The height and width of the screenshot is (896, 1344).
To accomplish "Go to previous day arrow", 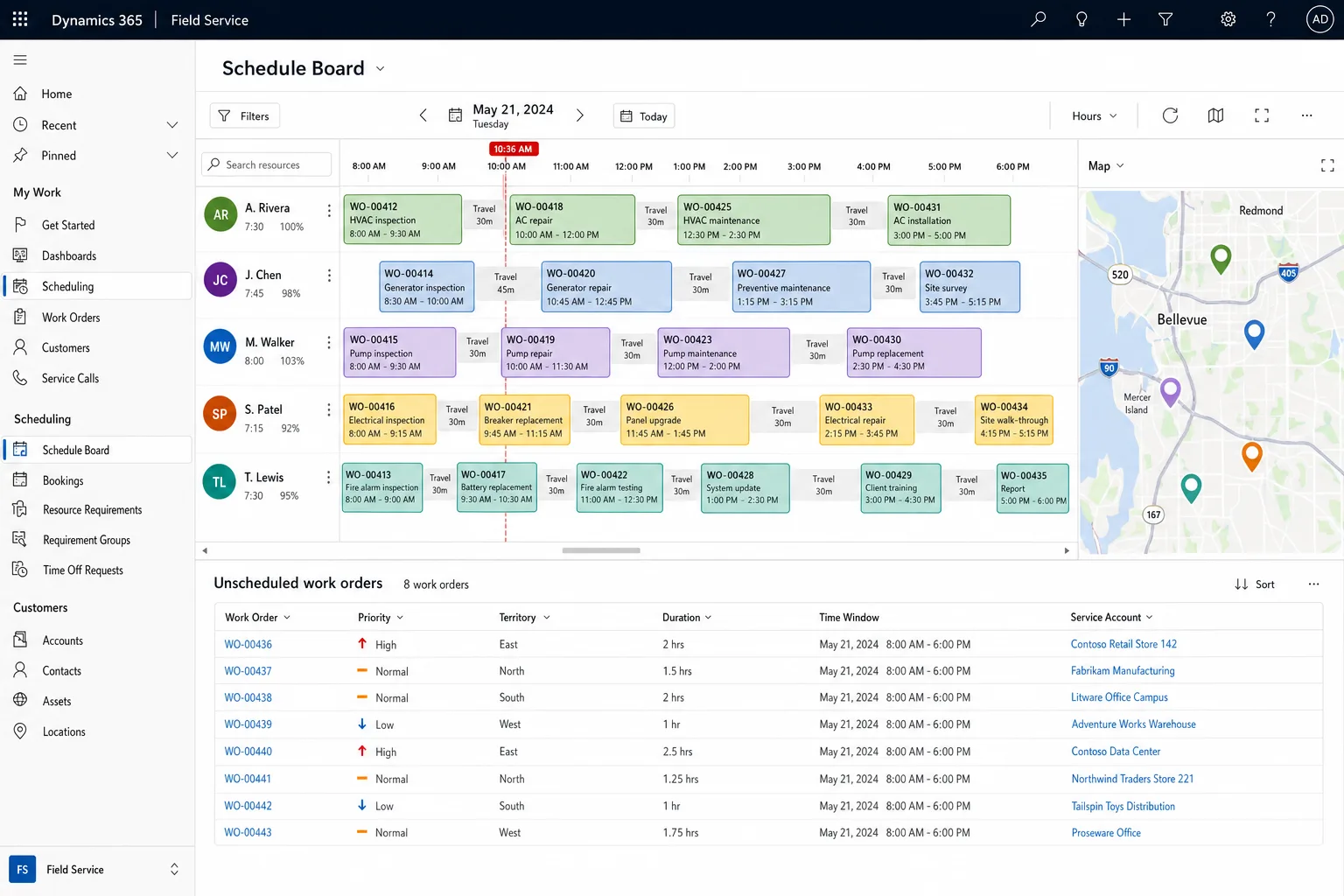I will pyautogui.click(x=423, y=115).
